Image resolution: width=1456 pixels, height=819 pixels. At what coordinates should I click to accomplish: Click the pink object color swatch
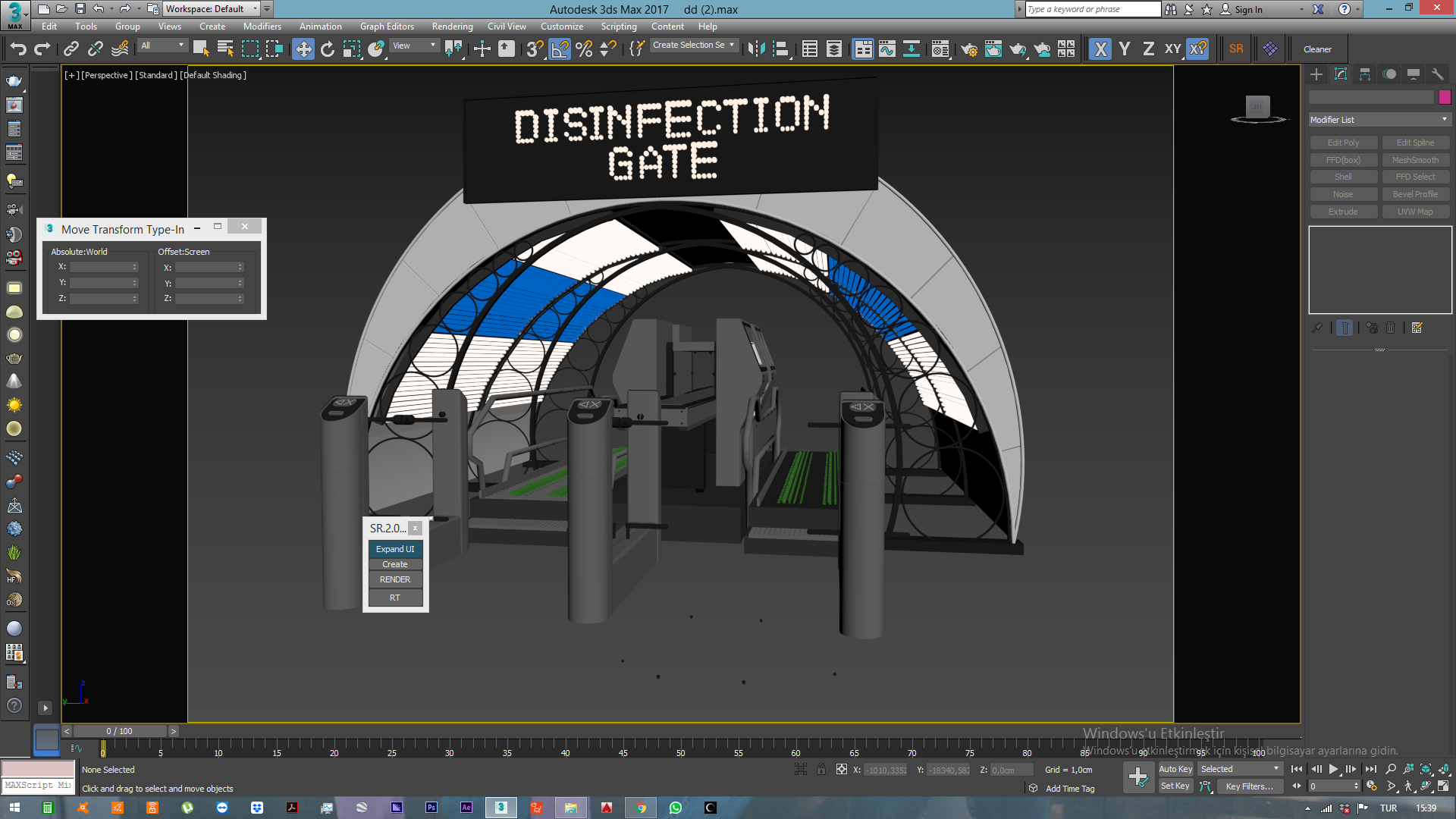[x=1445, y=97]
